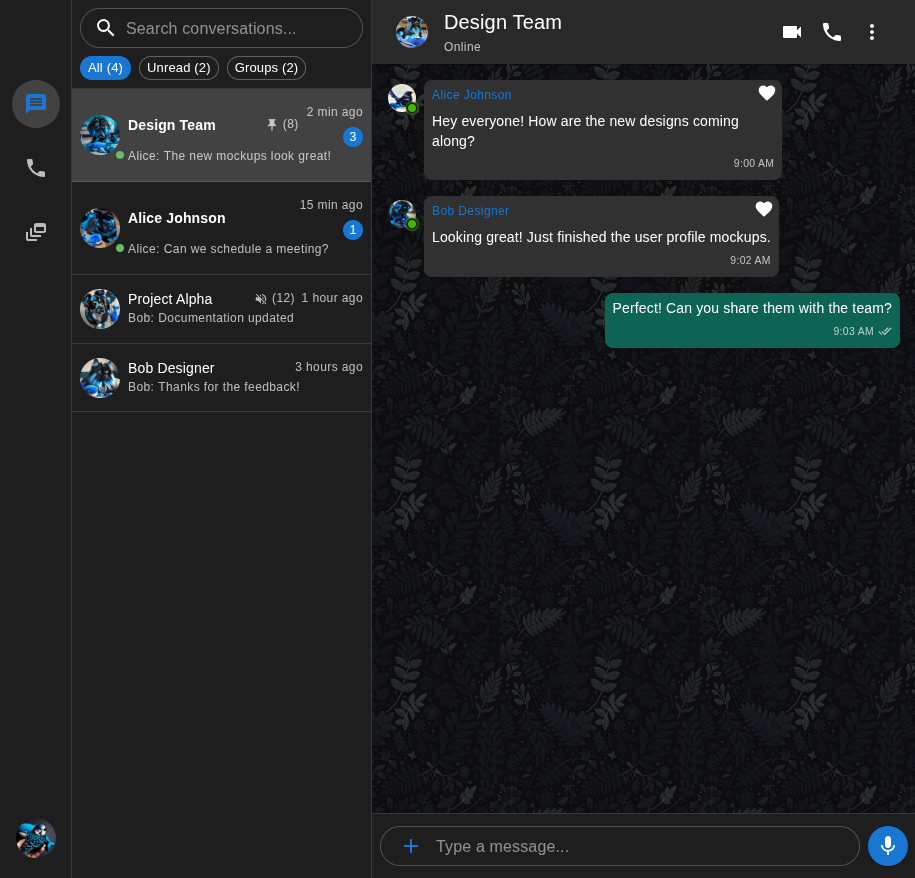Screen dimensions: 915x878
Task: Click the attachment plus icon
Action: click(x=411, y=846)
